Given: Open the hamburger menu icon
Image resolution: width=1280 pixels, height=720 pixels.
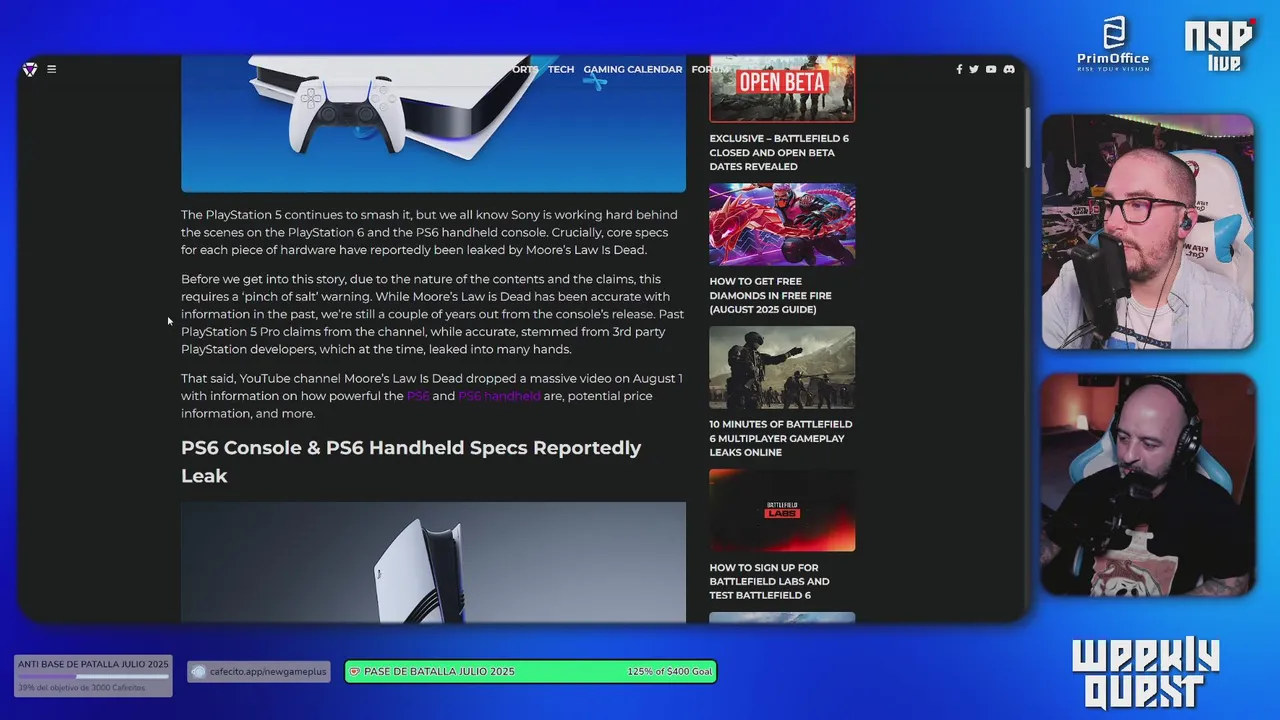Looking at the screenshot, I should coord(52,69).
